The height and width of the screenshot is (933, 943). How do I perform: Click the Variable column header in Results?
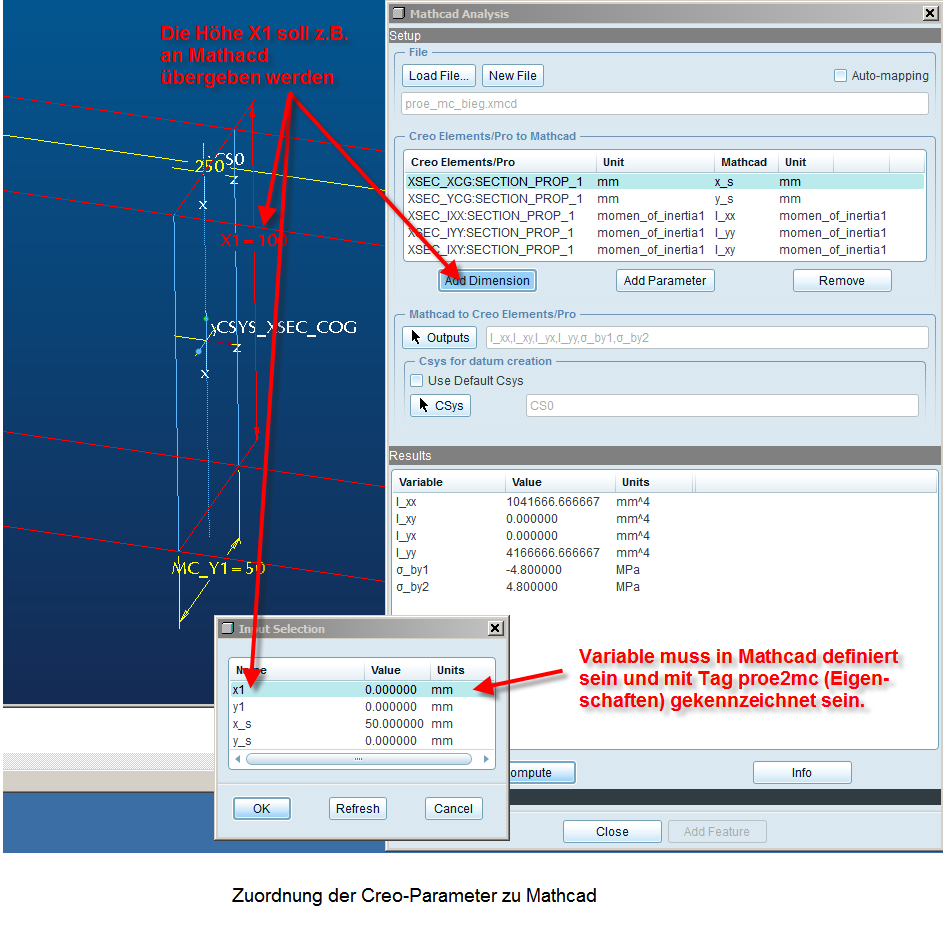coord(449,482)
